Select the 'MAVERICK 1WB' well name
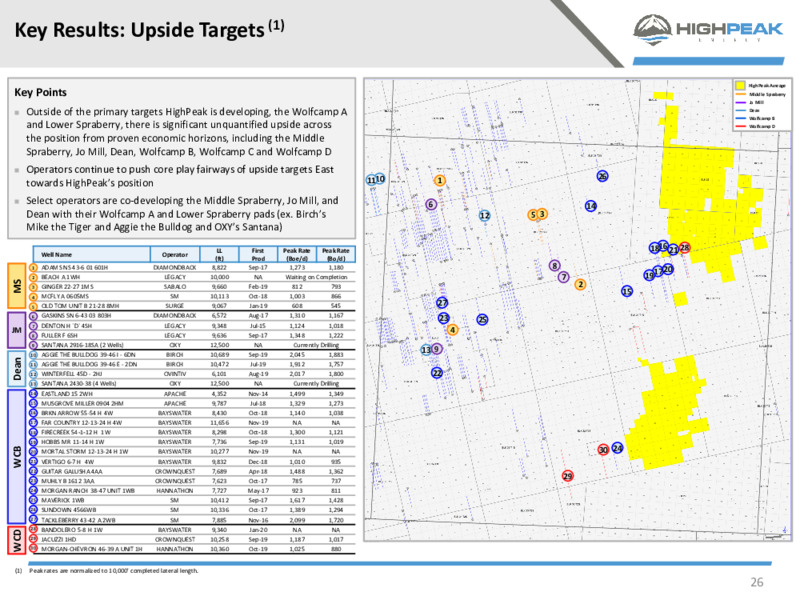Screen dimensions: 800x600 tap(63, 501)
